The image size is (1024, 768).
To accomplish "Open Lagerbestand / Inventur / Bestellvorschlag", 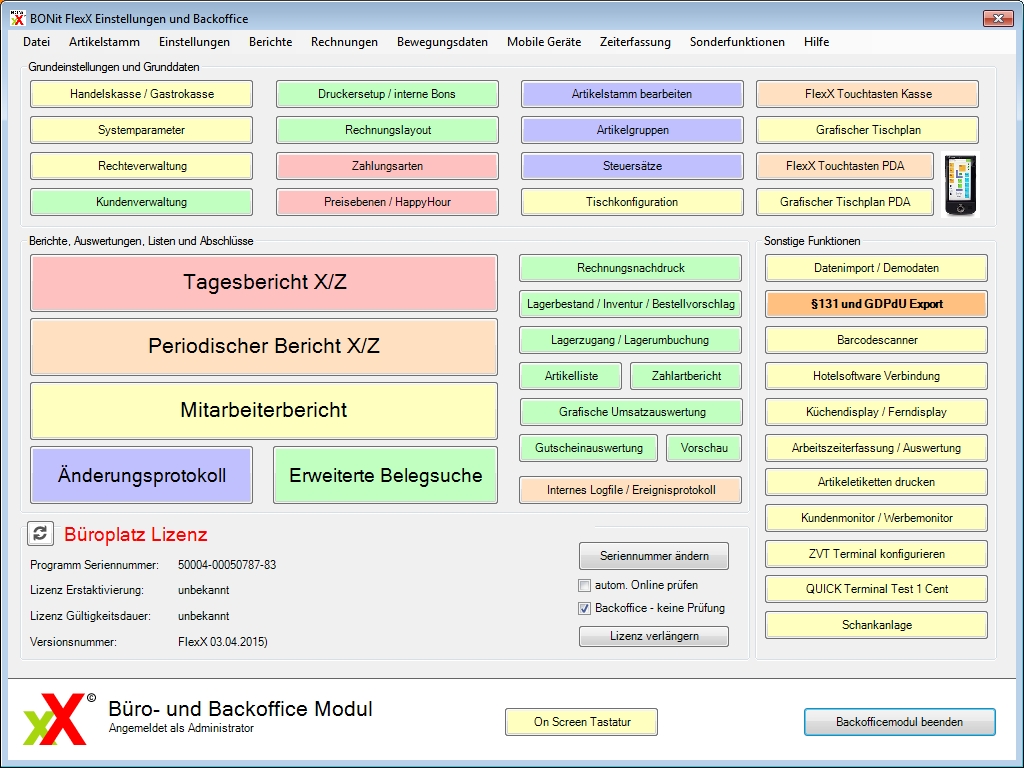I will [x=631, y=304].
